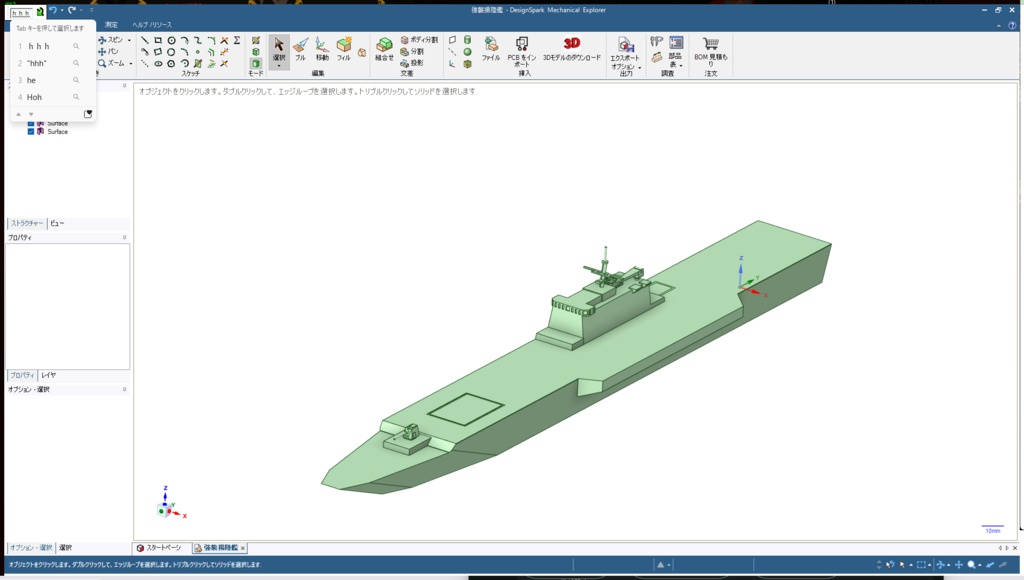Select the dashed Construction Line tool
1024x580 pixels.
coord(144,64)
